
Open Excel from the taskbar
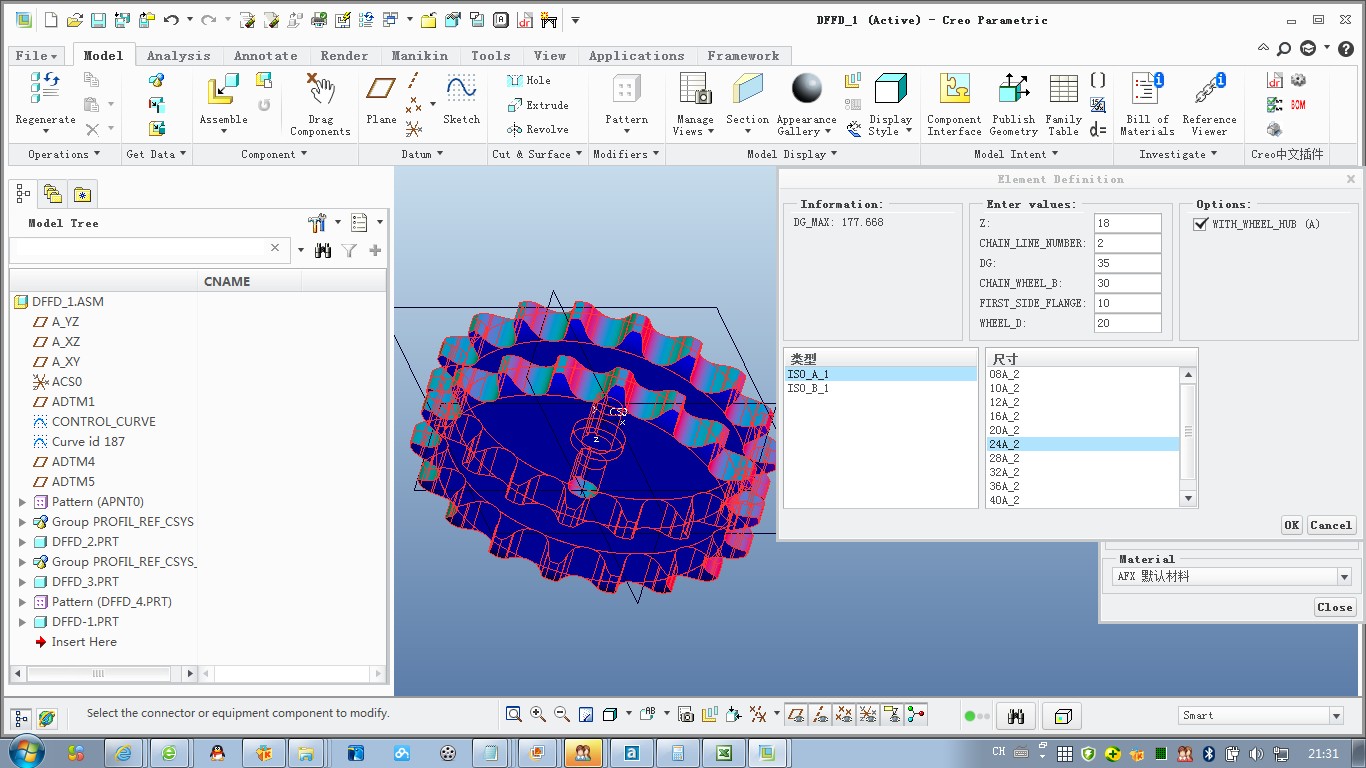coord(724,753)
